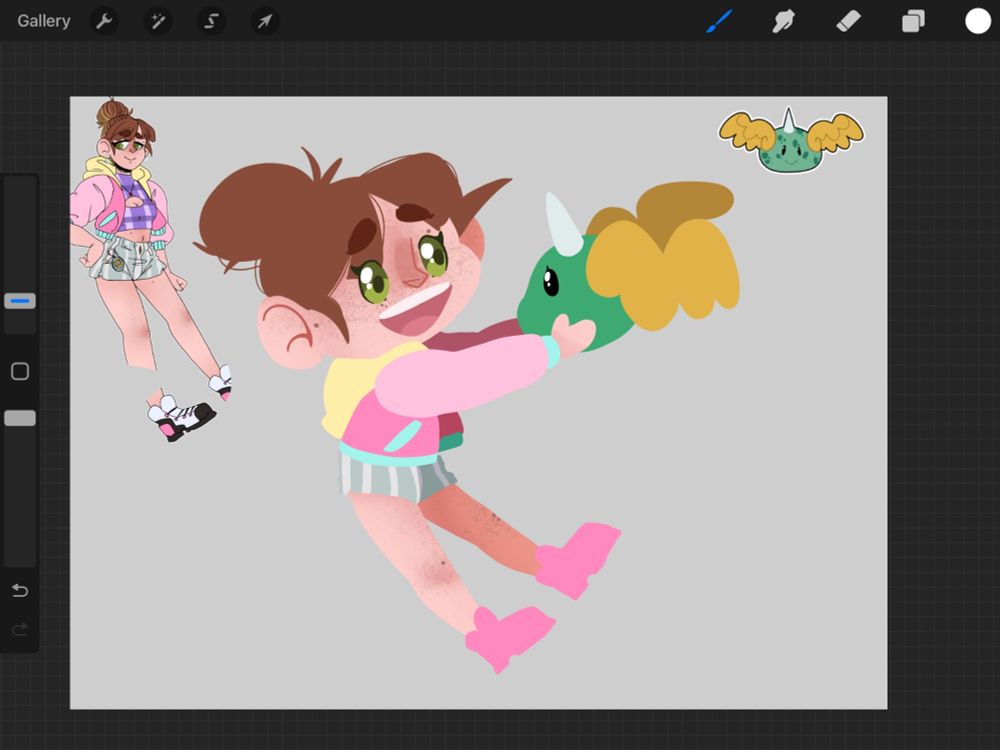Image resolution: width=1000 pixels, height=750 pixels.
Task: Redo the last undone action
Action: 20,630
